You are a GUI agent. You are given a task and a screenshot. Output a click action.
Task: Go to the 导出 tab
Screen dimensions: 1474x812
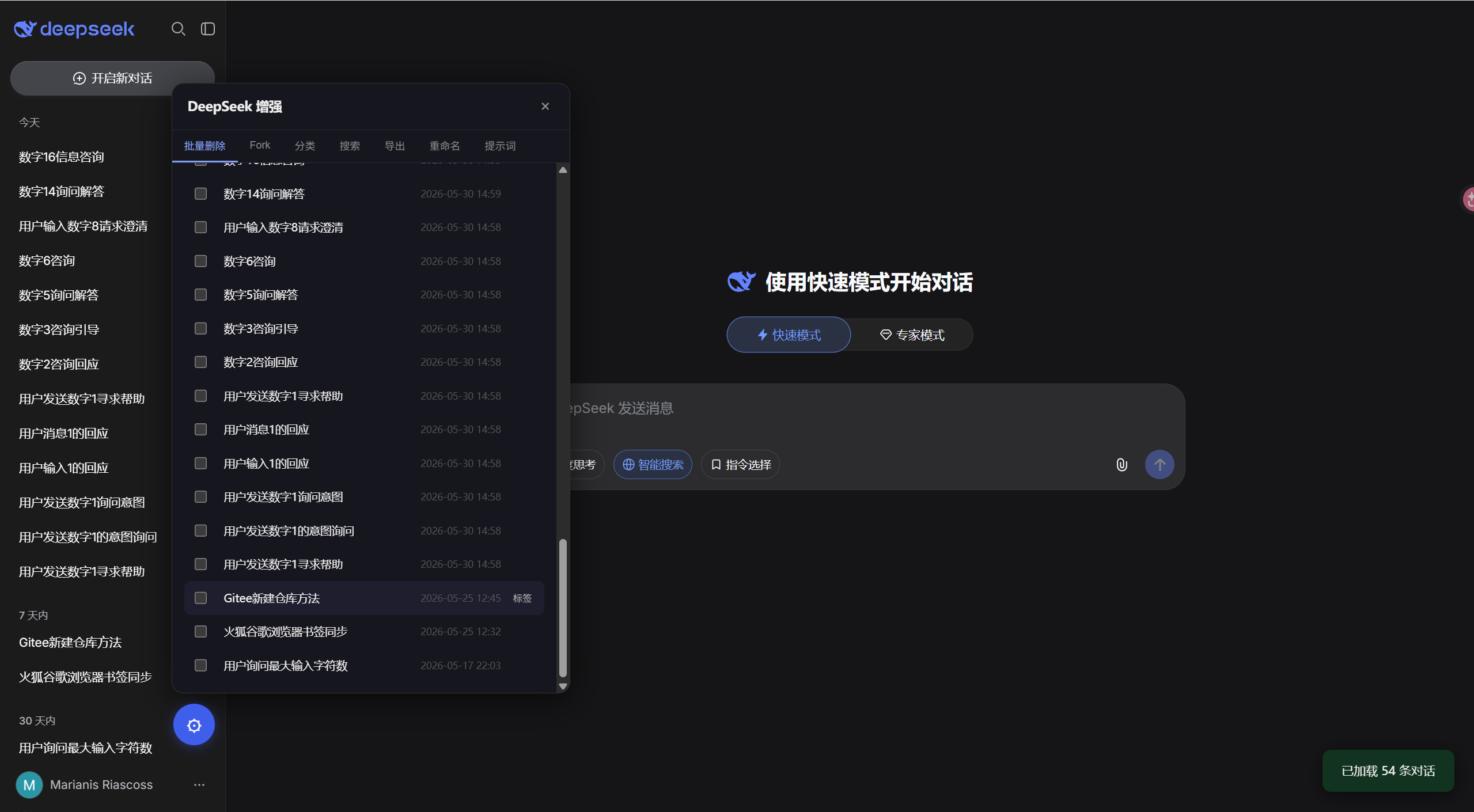(395, 146)
